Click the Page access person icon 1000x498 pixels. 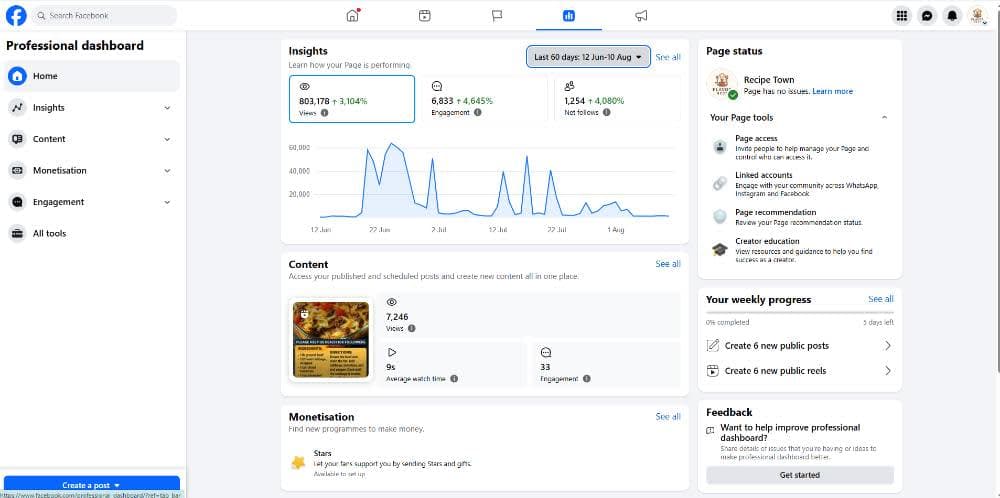(720, 147)
